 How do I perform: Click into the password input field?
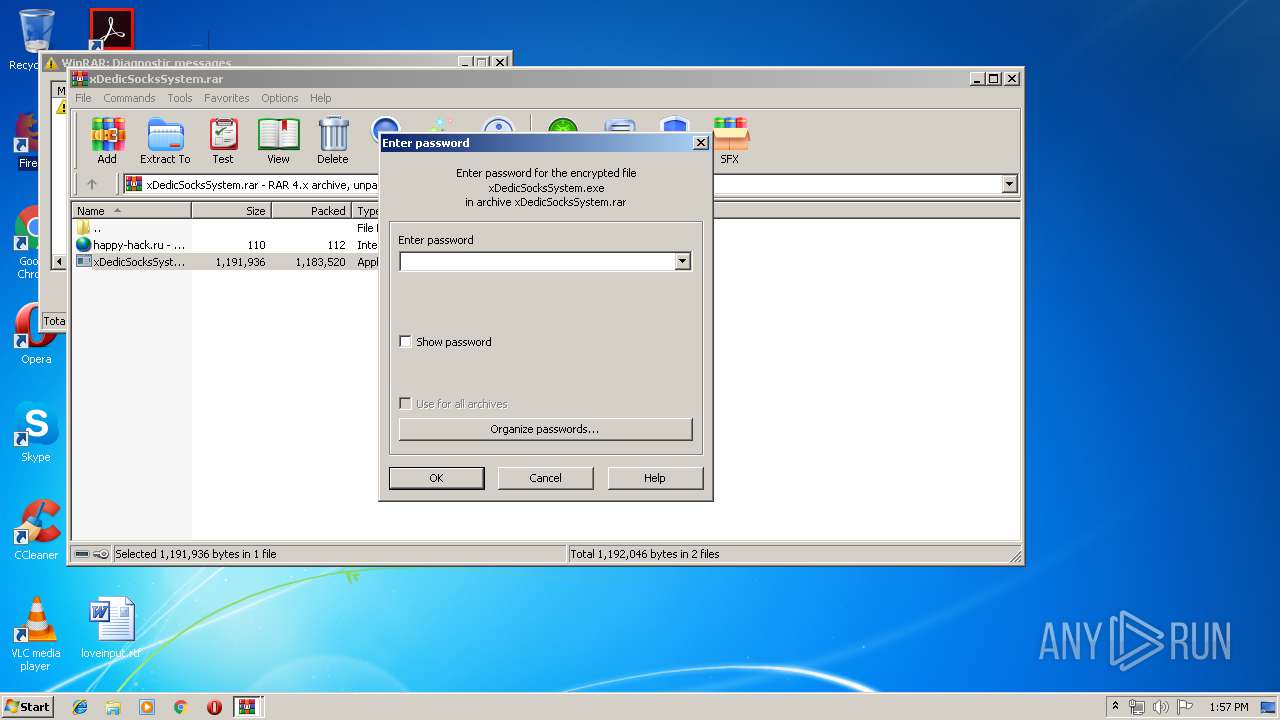[537, 262]
